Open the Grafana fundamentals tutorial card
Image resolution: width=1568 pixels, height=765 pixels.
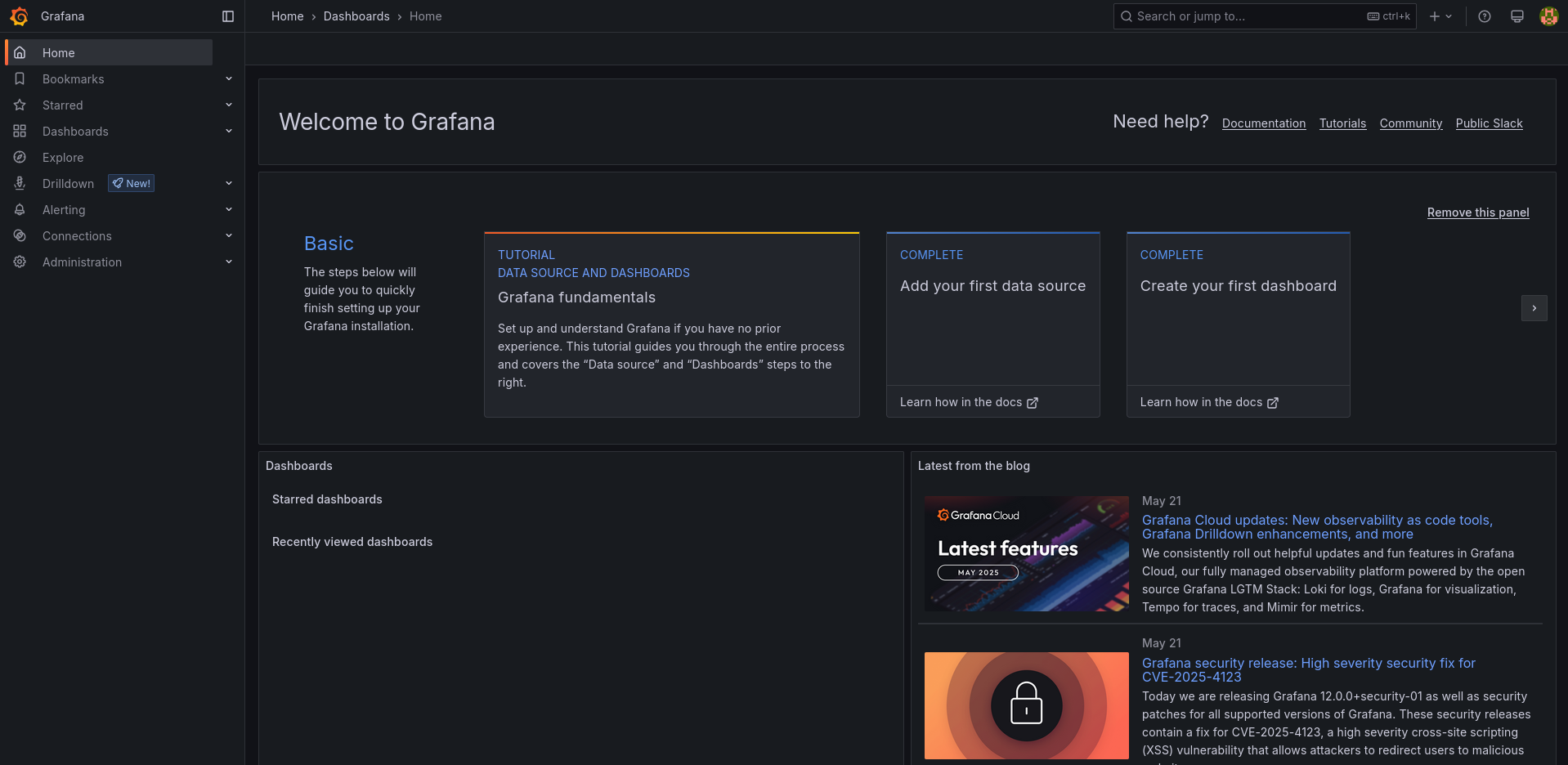[672, 324]
